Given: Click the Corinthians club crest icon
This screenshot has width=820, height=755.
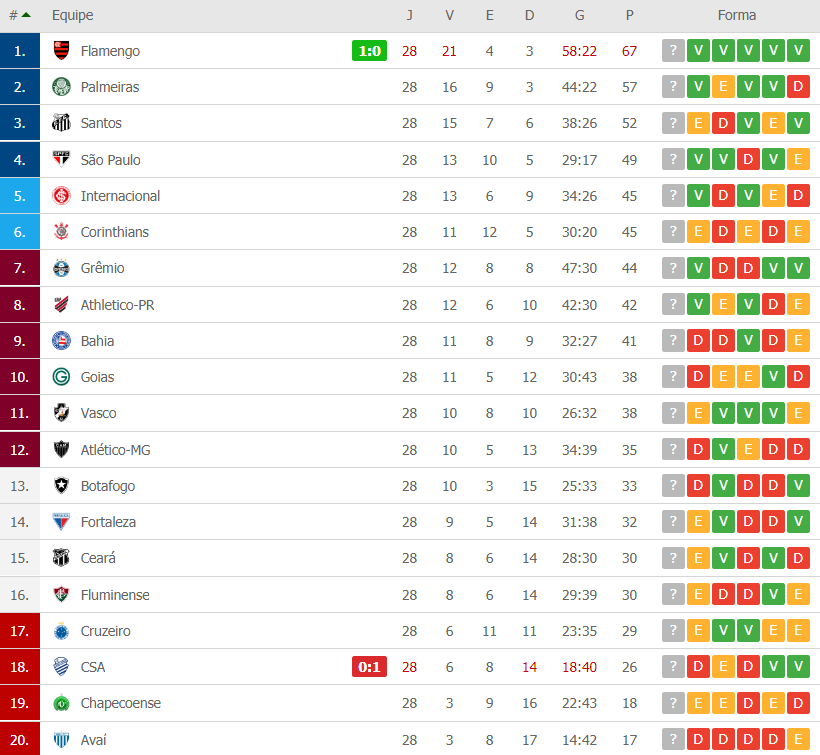Looking at the screenshot, I should click(62, 232).
